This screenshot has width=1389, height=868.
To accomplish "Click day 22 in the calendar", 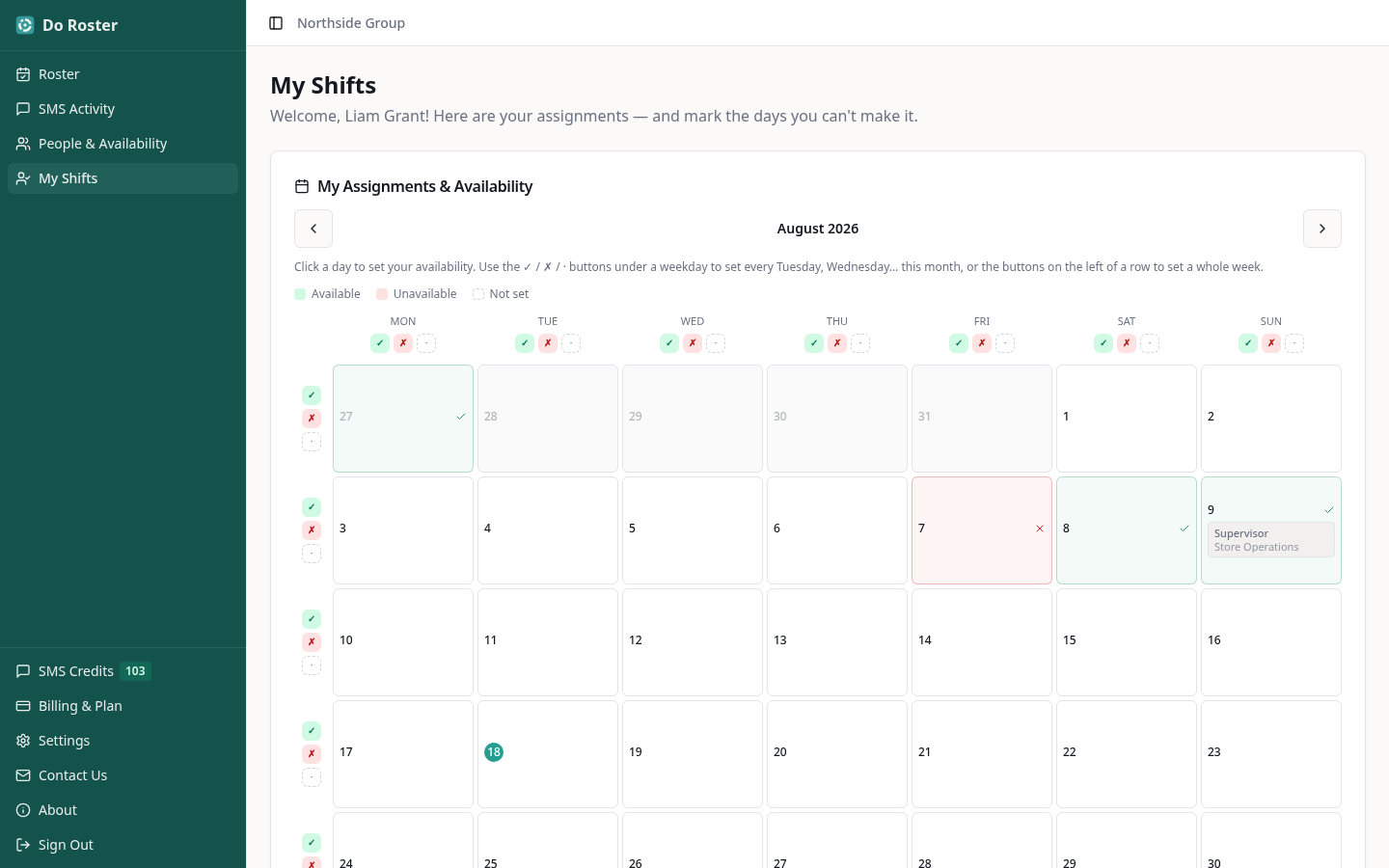I will coord(1127,754).
